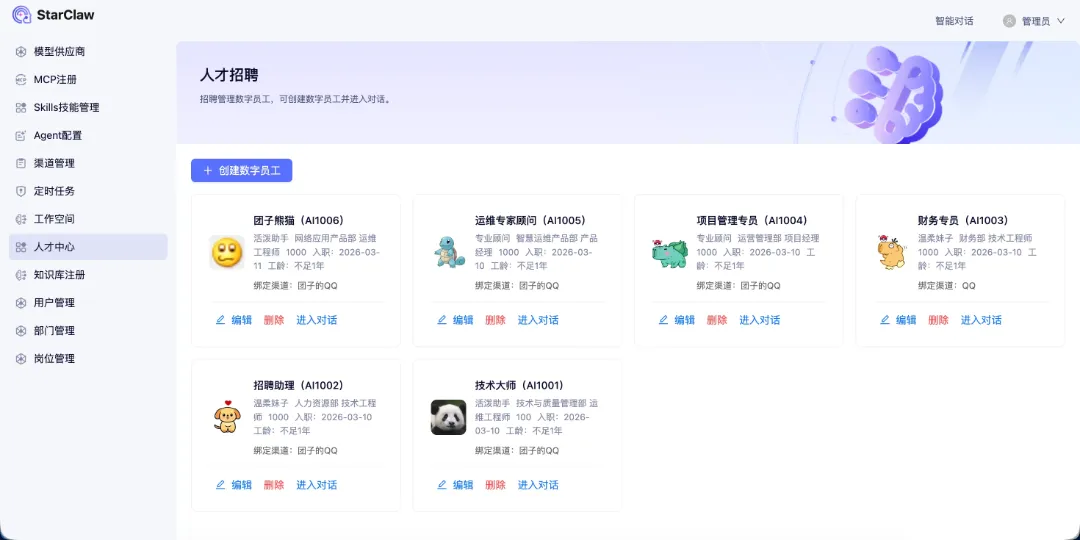The image size is (1080, 540).
Task: Click the 渠道管理 sidebar icon
Action: pyautogui.click(x=21, y=163)
